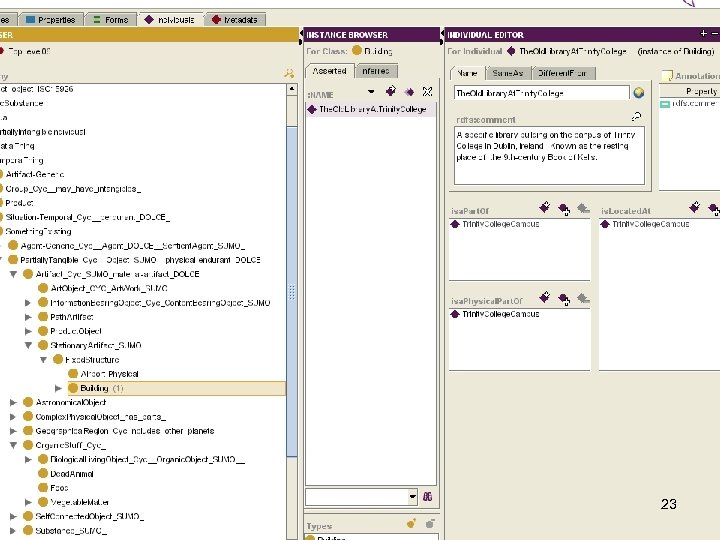720x540 pixels.
Task: Click the class tree scroll up arrow
Action: (x=292, y=89)
